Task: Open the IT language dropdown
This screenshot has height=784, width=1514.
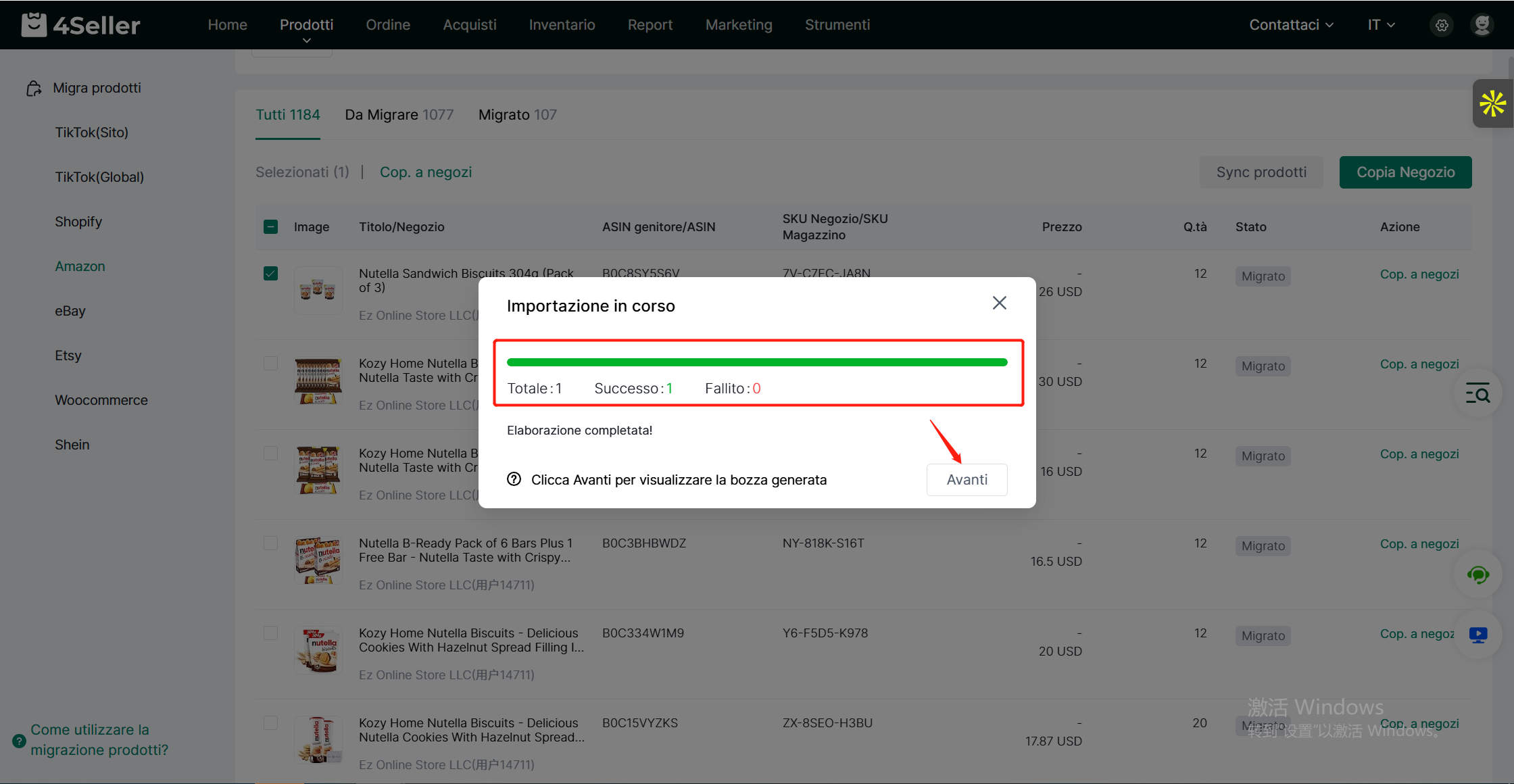Action: pyautogui.click(x=1381, y=25)
